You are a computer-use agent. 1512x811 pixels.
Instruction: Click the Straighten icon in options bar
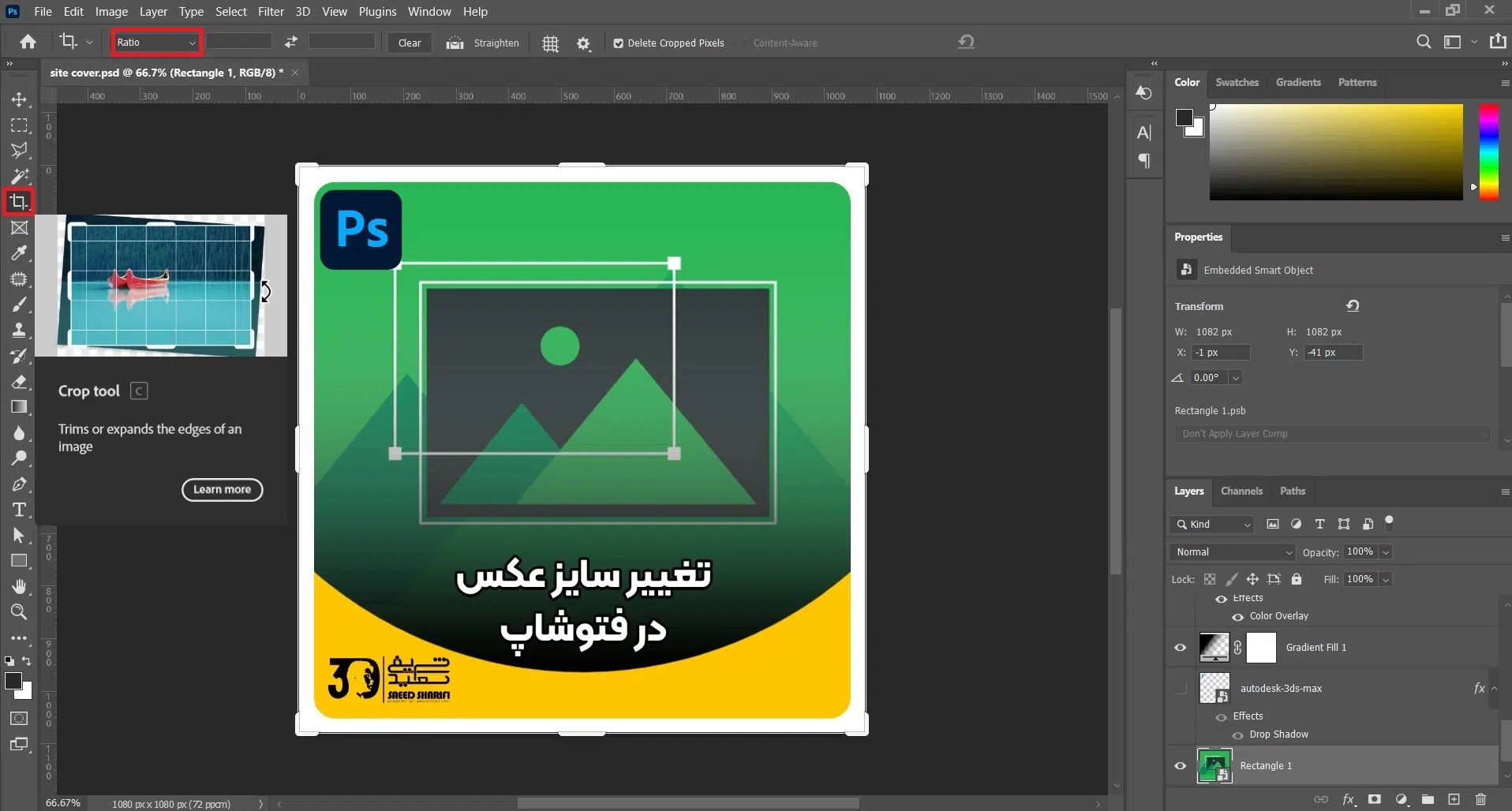(x=455, y=43)
